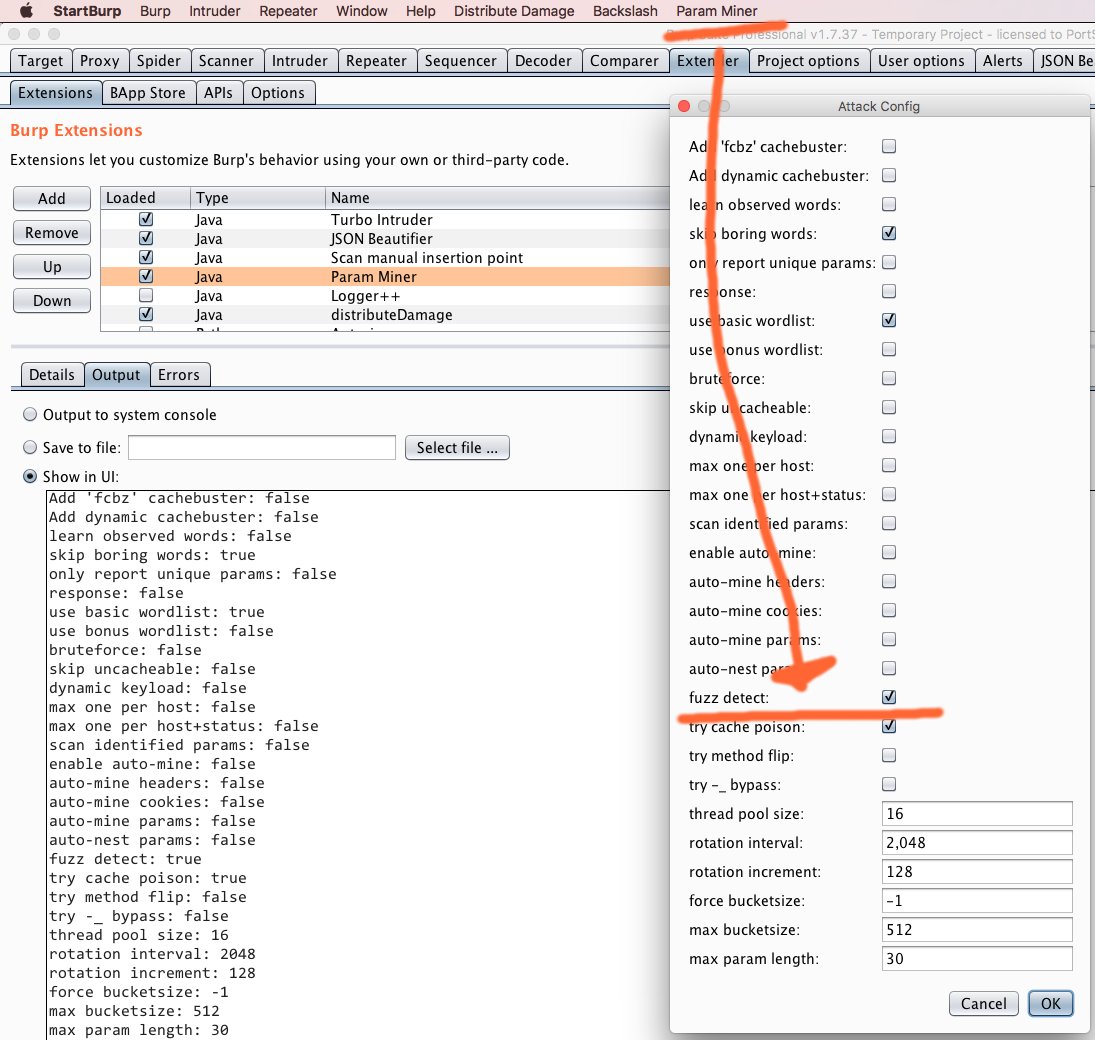Viewport: 1095px width, 1040px height.
Task: Open the StartBurp application menu
Action: pyautogui.click(x=87, y=11)
